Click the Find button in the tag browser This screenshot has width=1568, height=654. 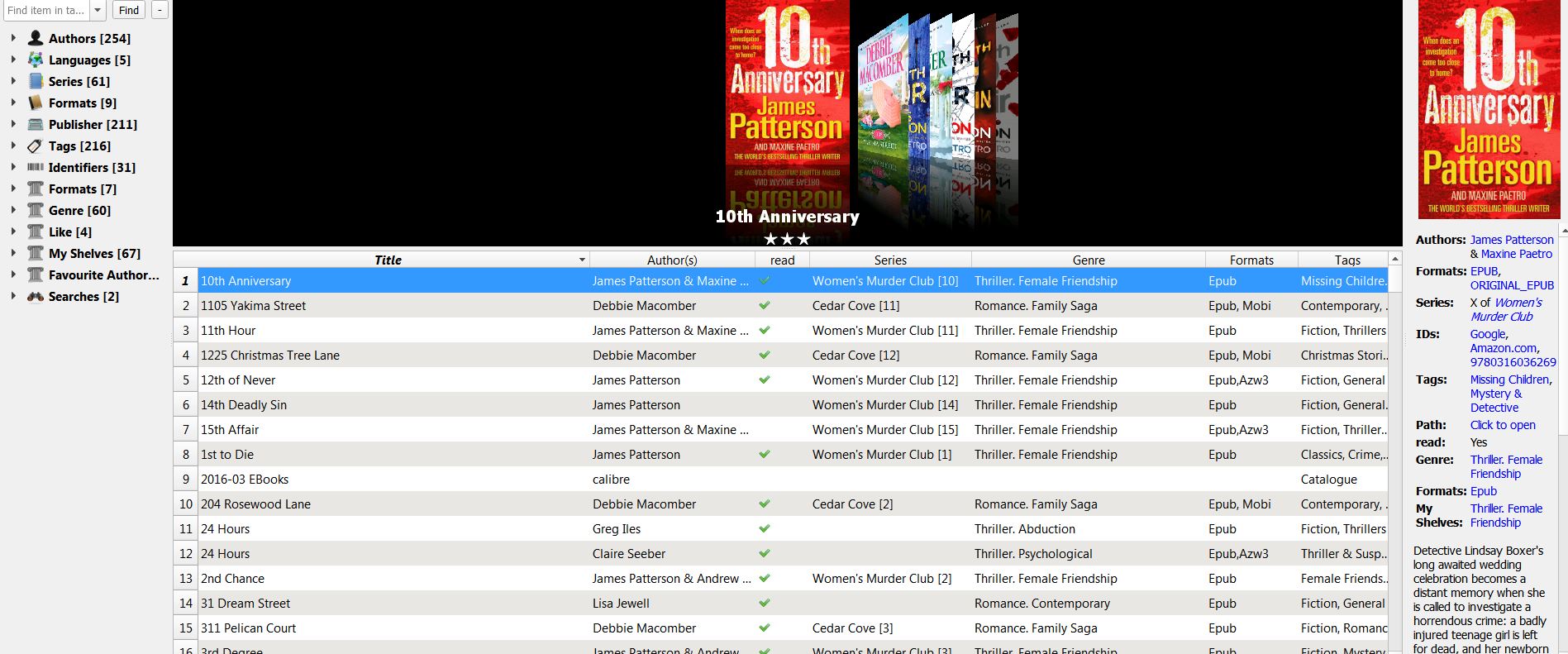point(129,10)
